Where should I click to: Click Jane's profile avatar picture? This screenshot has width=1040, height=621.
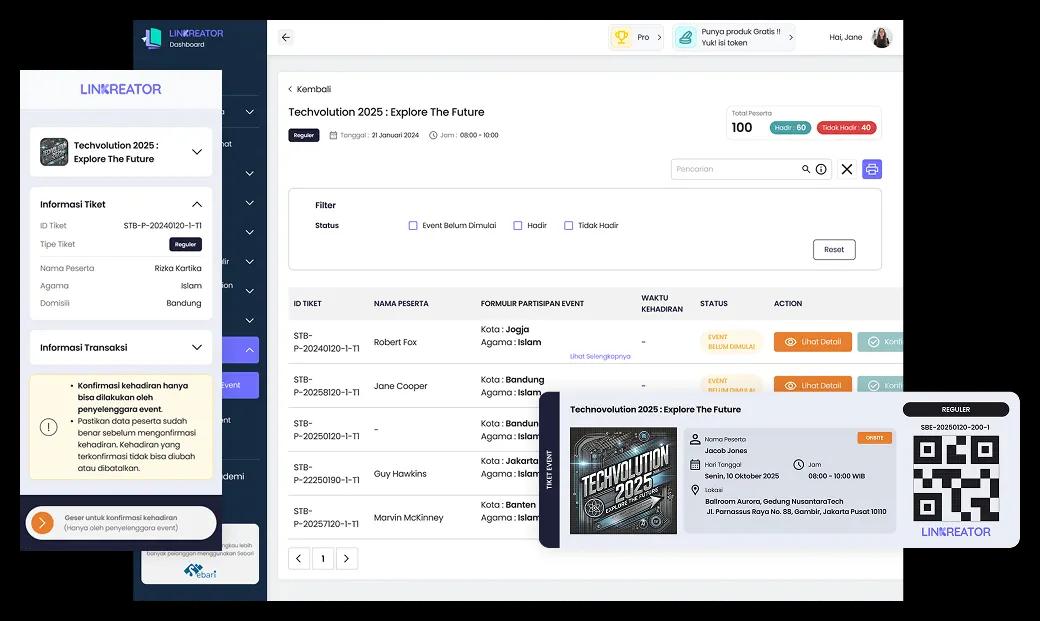tap(881, 37)
